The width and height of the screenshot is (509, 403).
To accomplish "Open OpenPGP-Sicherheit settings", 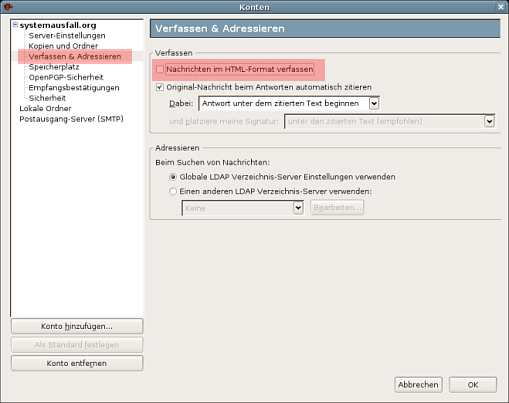I will click(66, 77).
